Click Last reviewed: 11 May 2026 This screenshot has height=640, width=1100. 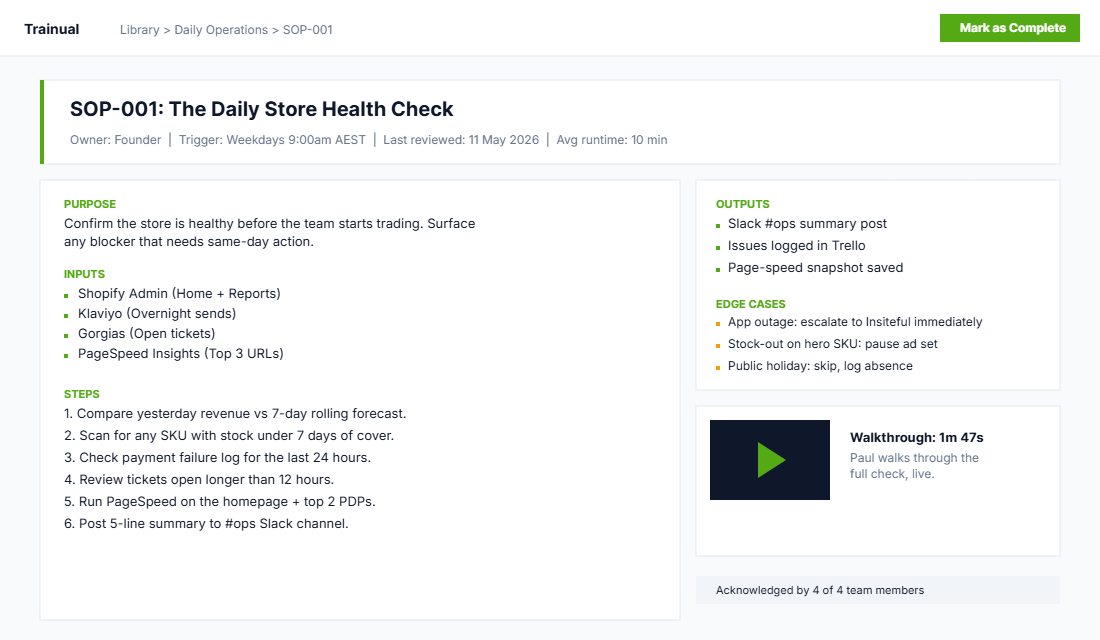click(461, 140)
